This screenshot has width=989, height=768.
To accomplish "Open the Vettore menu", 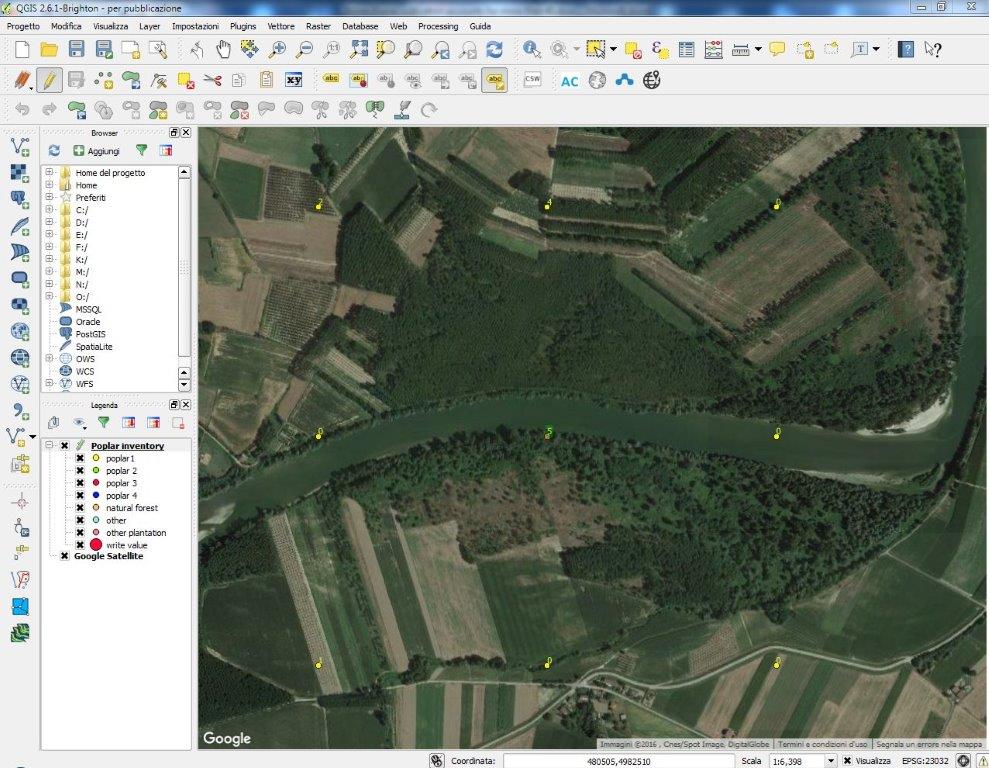I will [280, 25].
